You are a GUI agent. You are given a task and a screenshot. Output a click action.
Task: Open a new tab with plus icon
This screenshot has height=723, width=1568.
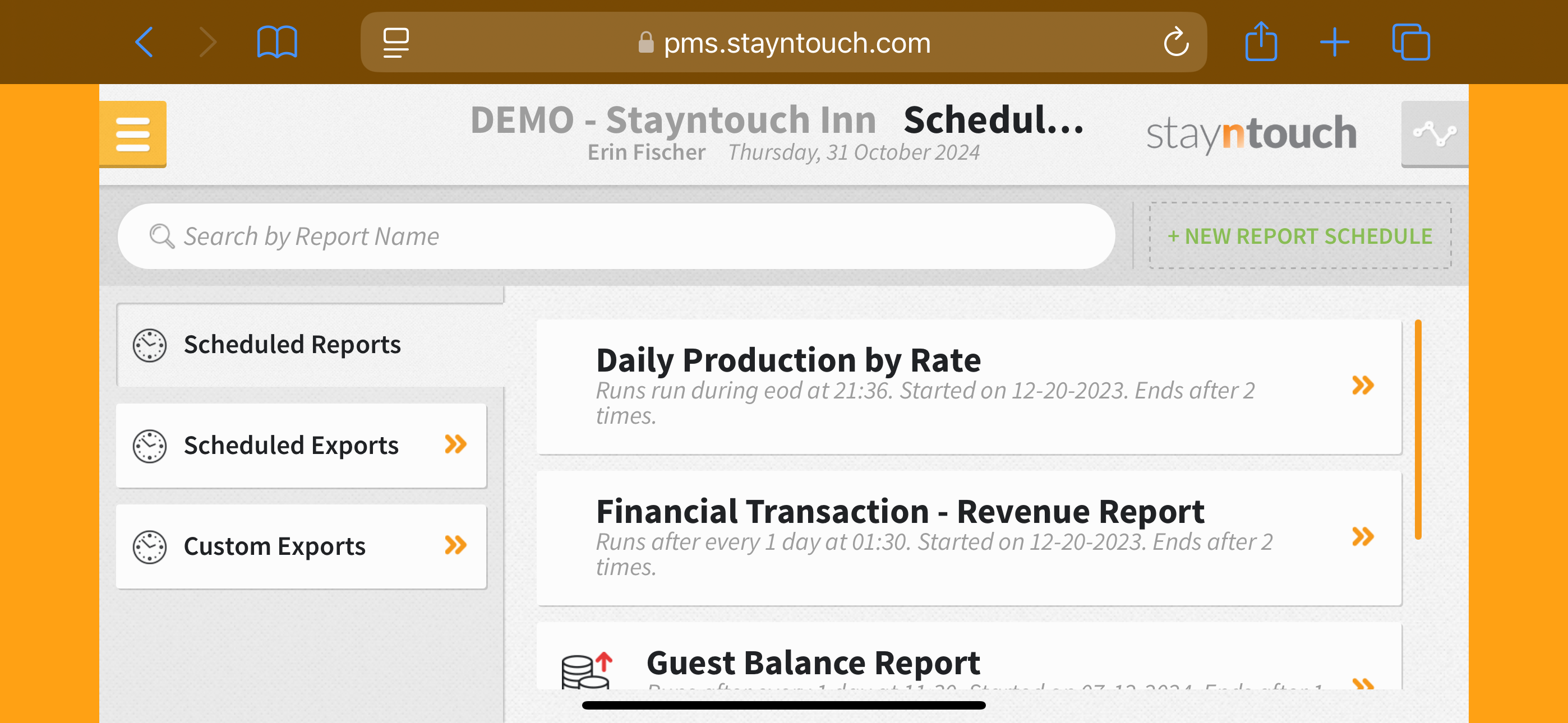tap(1334, 43)
